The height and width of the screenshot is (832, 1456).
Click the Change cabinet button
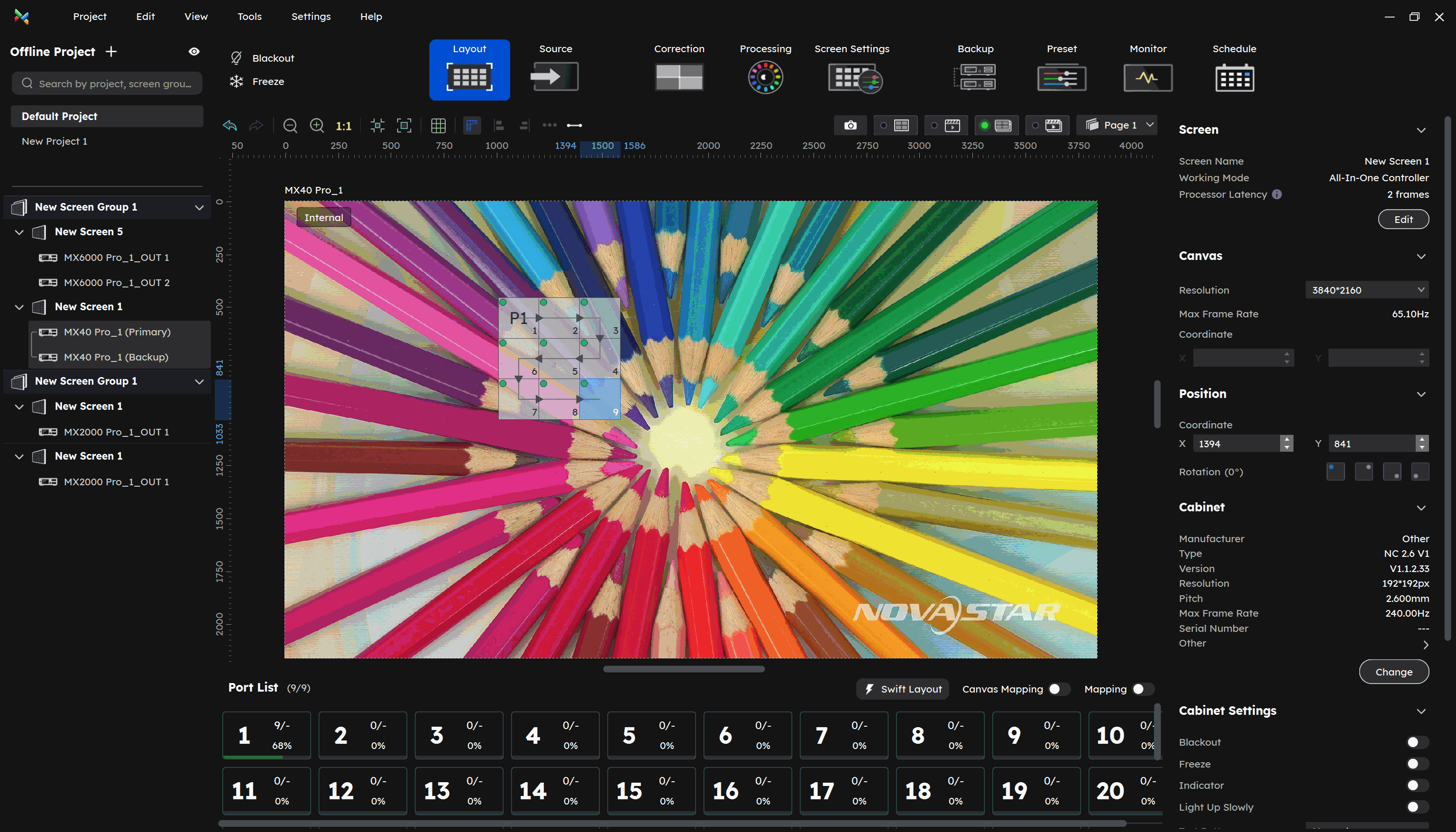click(x=1393, y=671)
